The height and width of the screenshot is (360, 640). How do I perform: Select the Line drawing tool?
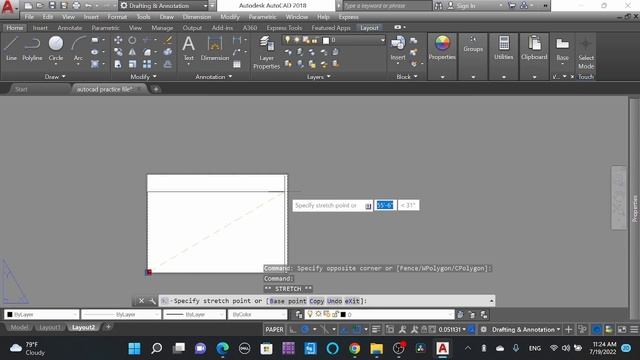click(x=11, y=48)
